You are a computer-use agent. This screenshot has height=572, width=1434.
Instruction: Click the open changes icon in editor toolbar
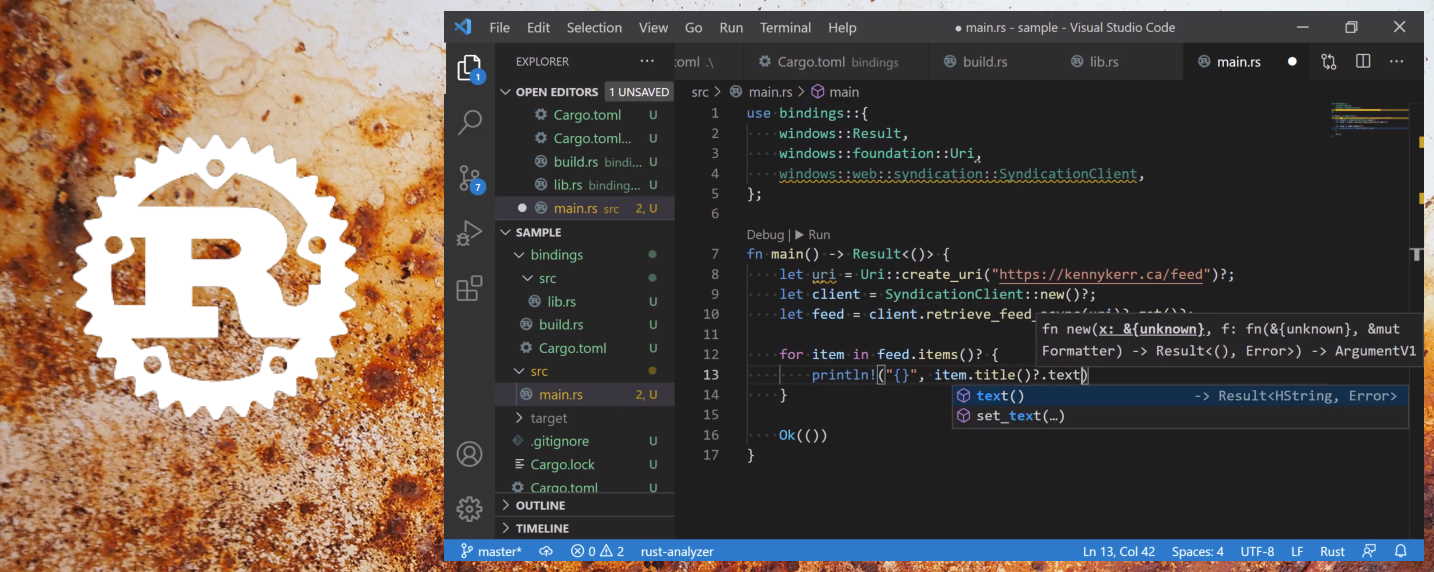[x=1328, y=61]
